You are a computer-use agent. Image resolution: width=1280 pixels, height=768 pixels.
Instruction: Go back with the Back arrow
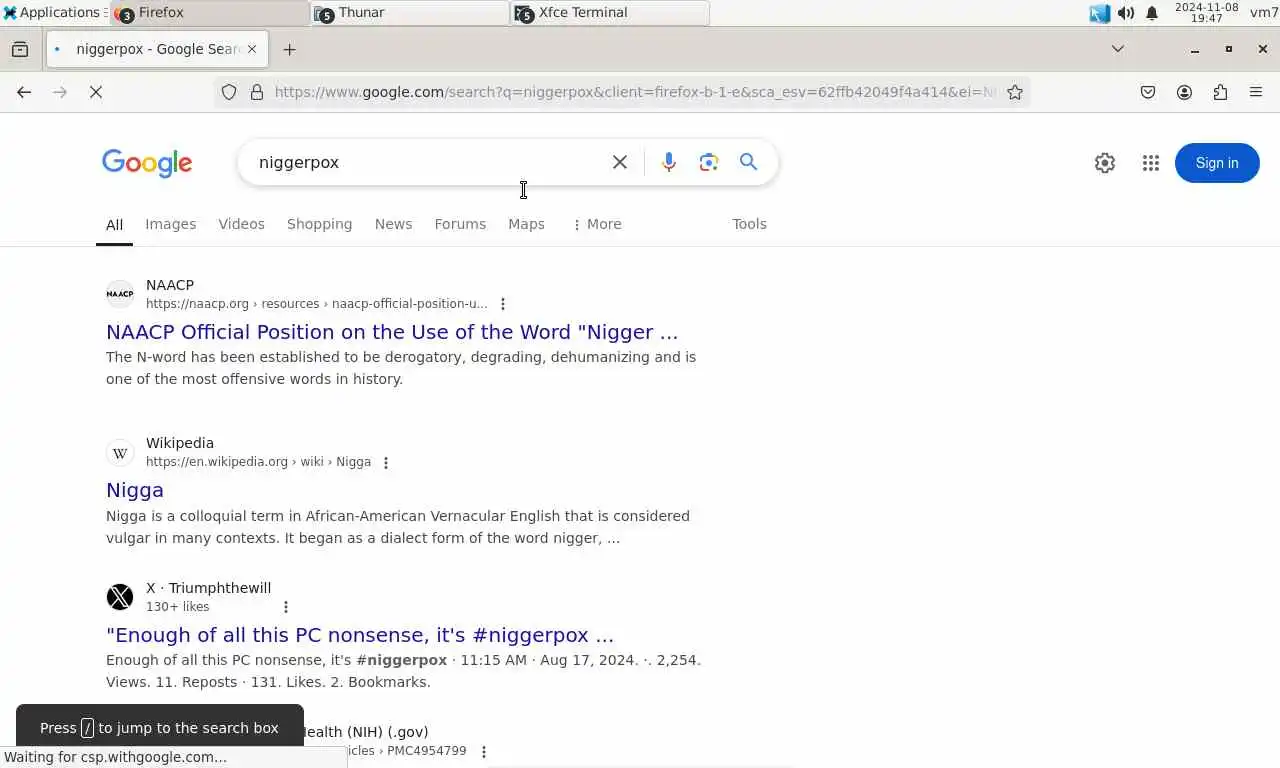(24, 92)
